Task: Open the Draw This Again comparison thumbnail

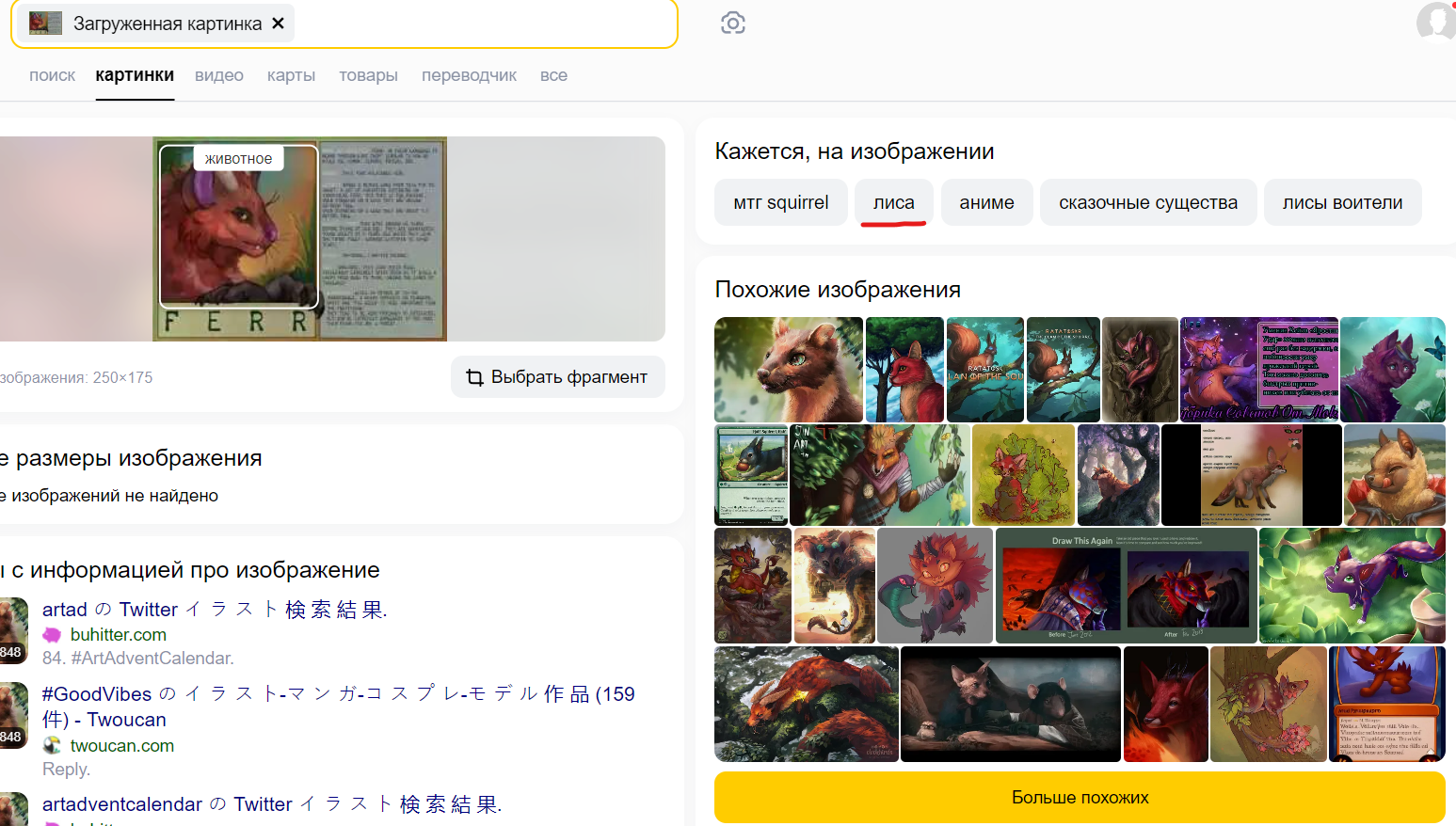Action: [1127, 586]
